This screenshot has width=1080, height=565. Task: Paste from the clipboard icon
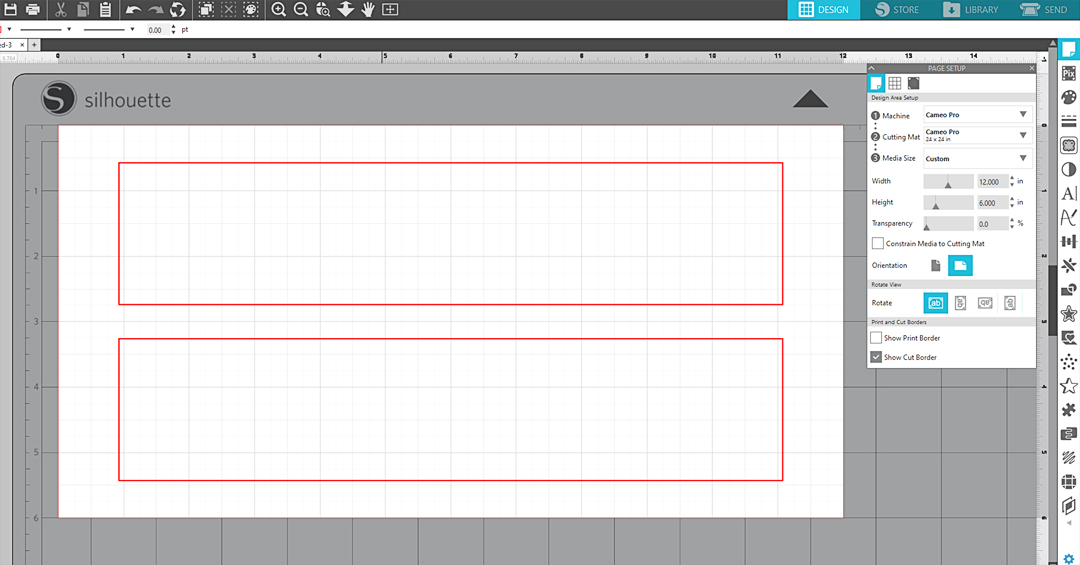105,10
